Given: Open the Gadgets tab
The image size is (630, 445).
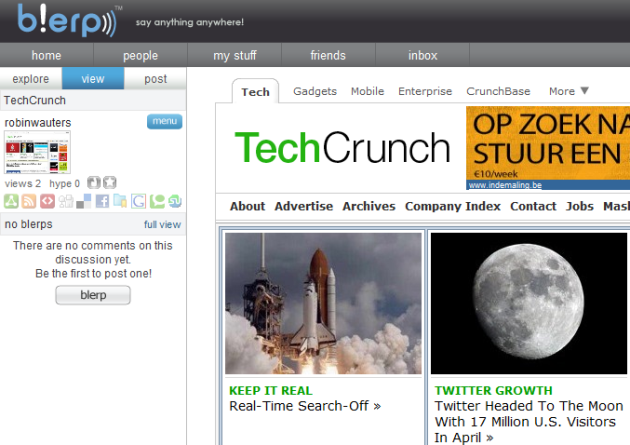Looking at the screenshot, I should click(315, 91).
